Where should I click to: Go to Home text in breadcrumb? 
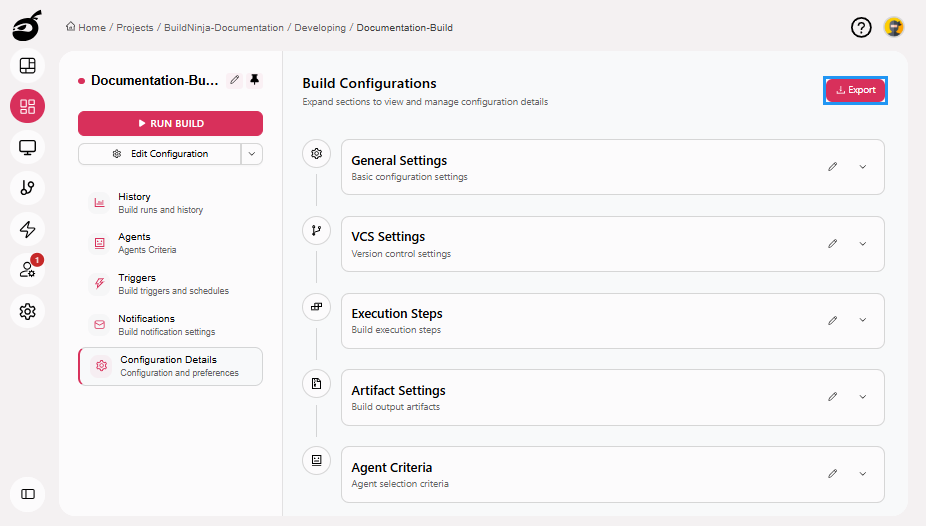click(92, 28)
